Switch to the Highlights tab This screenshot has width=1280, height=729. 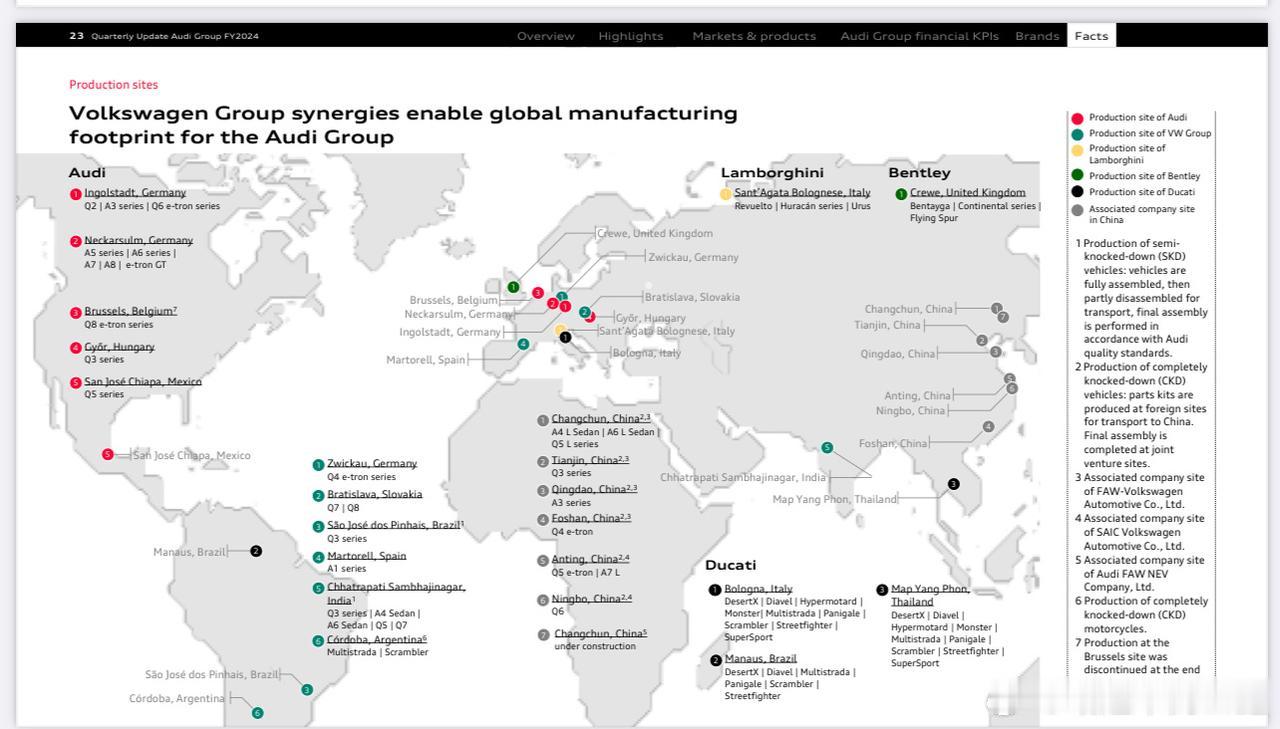point(631,36)
